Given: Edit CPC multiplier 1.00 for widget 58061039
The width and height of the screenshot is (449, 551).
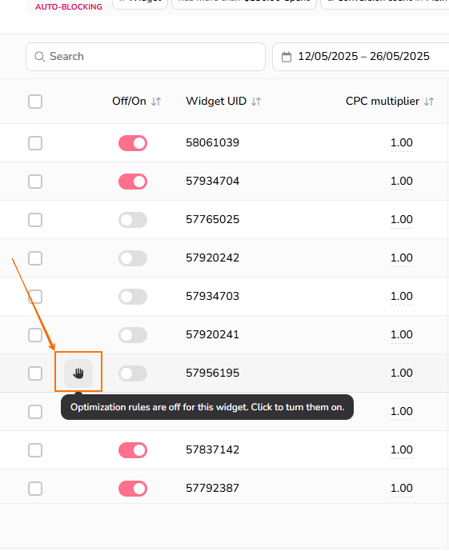Looking at the screenshot, I should tap(402, 143).
